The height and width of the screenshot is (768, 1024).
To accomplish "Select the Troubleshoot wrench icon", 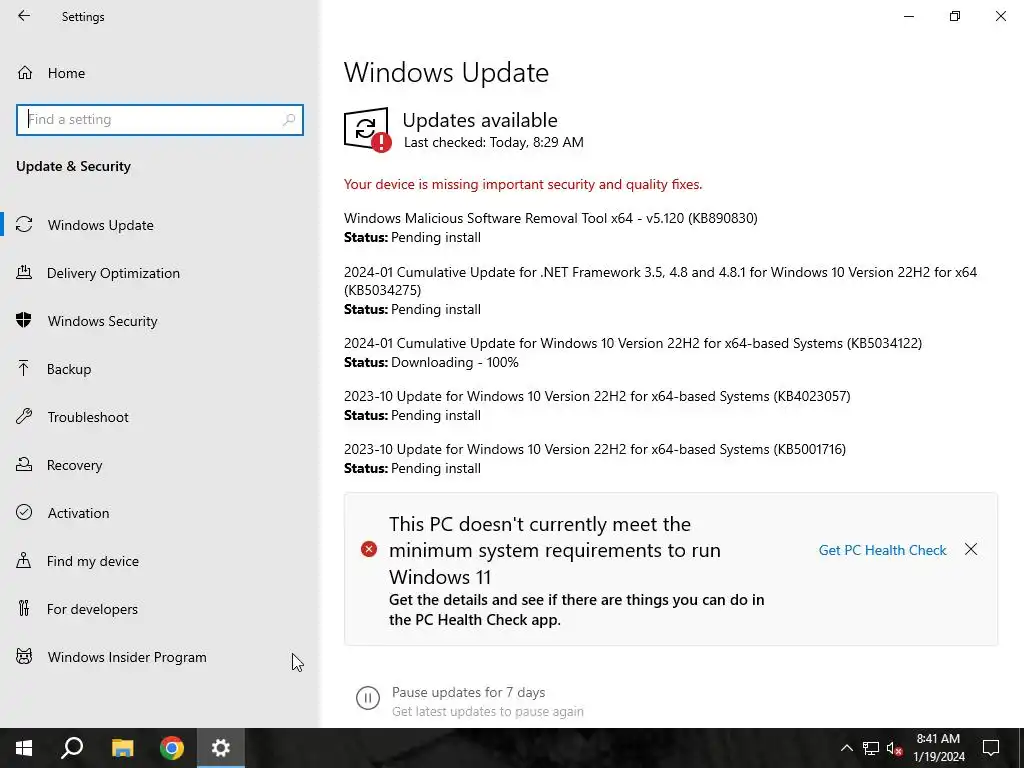I will (24, 416).
